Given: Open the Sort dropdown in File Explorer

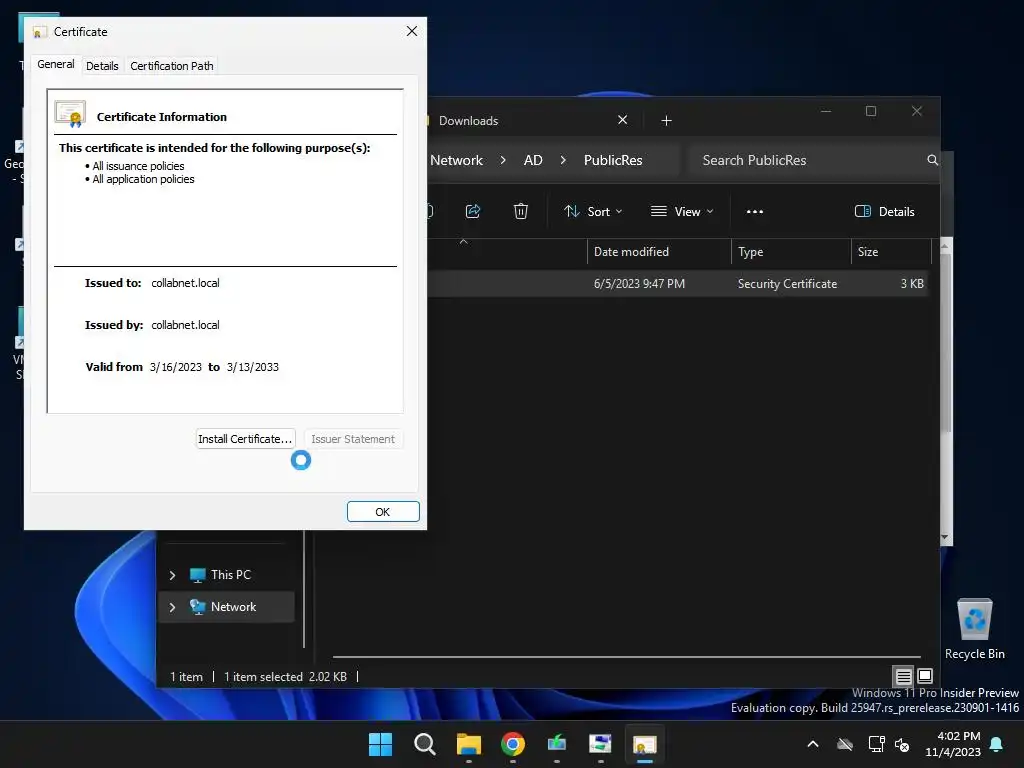Looking at the screenshot, I should 594,212.
